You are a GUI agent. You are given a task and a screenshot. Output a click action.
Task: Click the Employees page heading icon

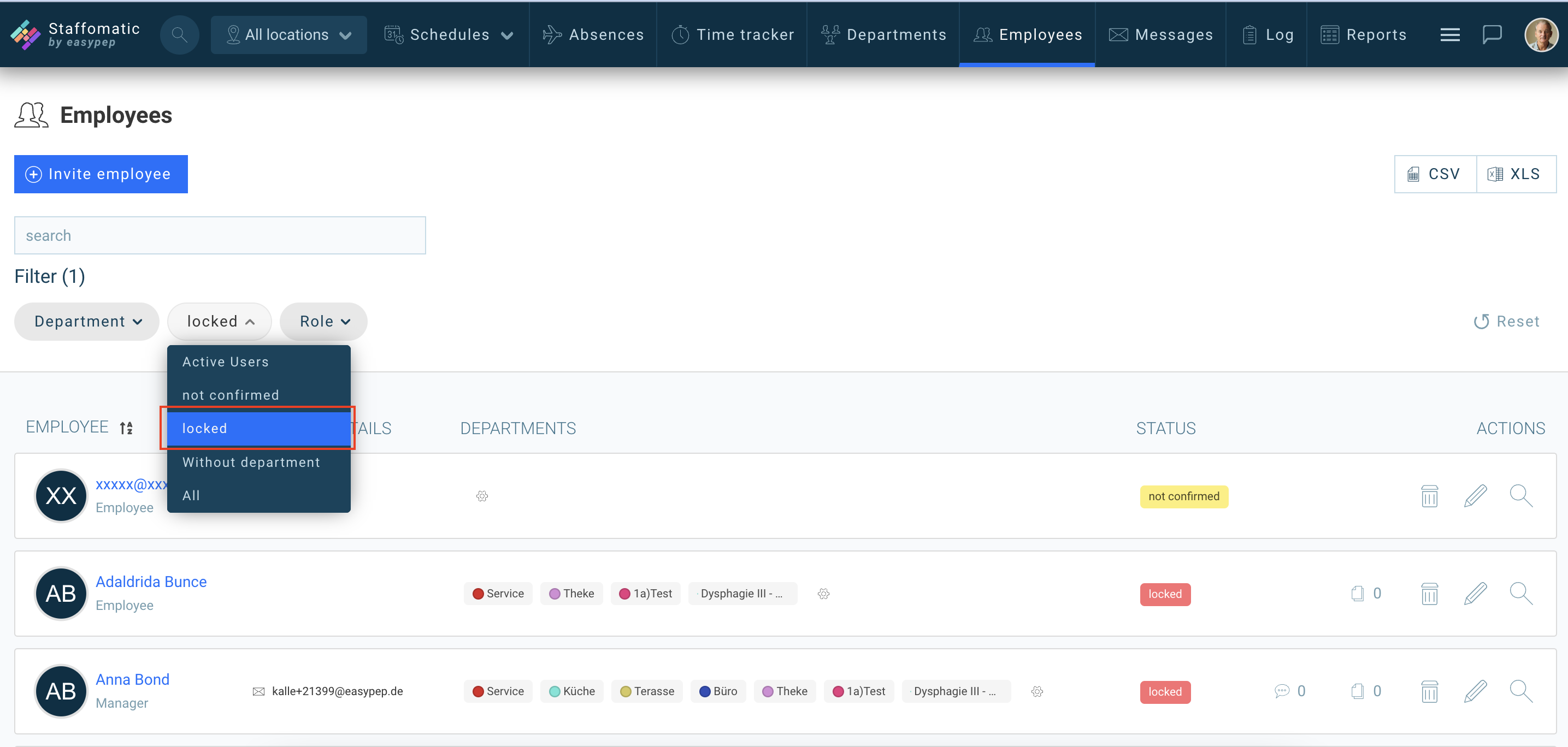pos(31,115)
